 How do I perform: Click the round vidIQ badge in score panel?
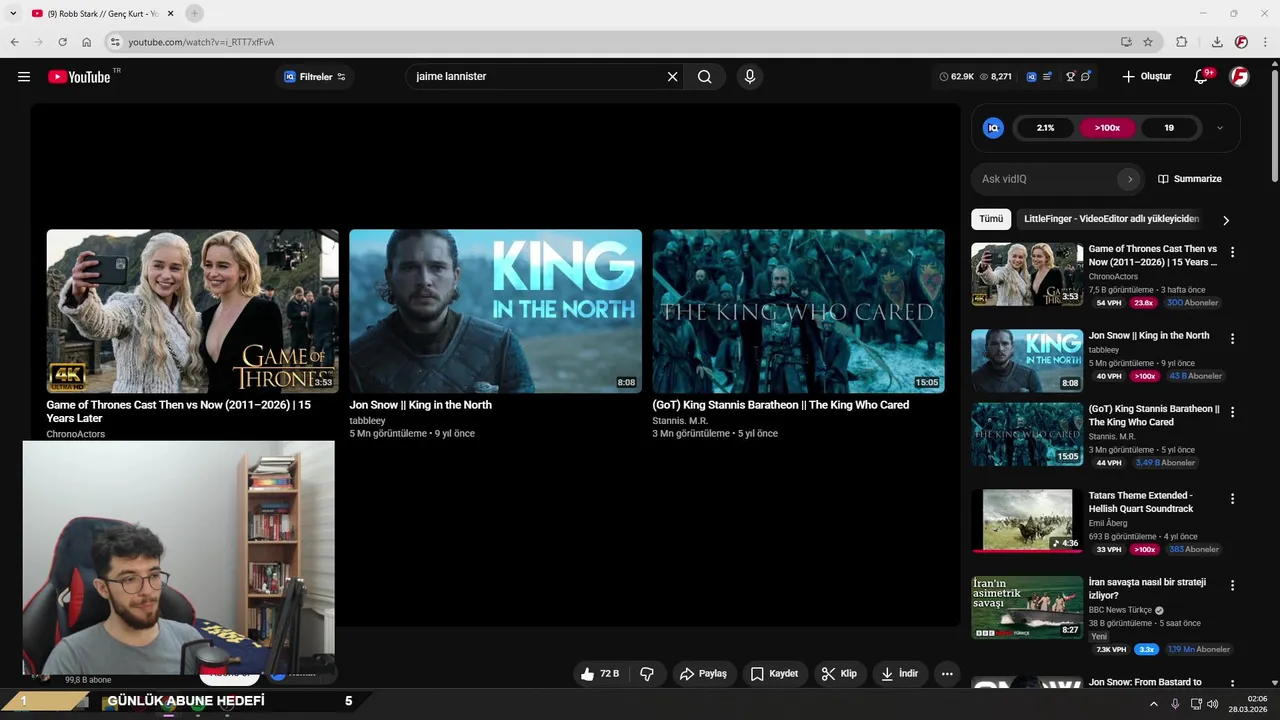click(x=993, y=128)
